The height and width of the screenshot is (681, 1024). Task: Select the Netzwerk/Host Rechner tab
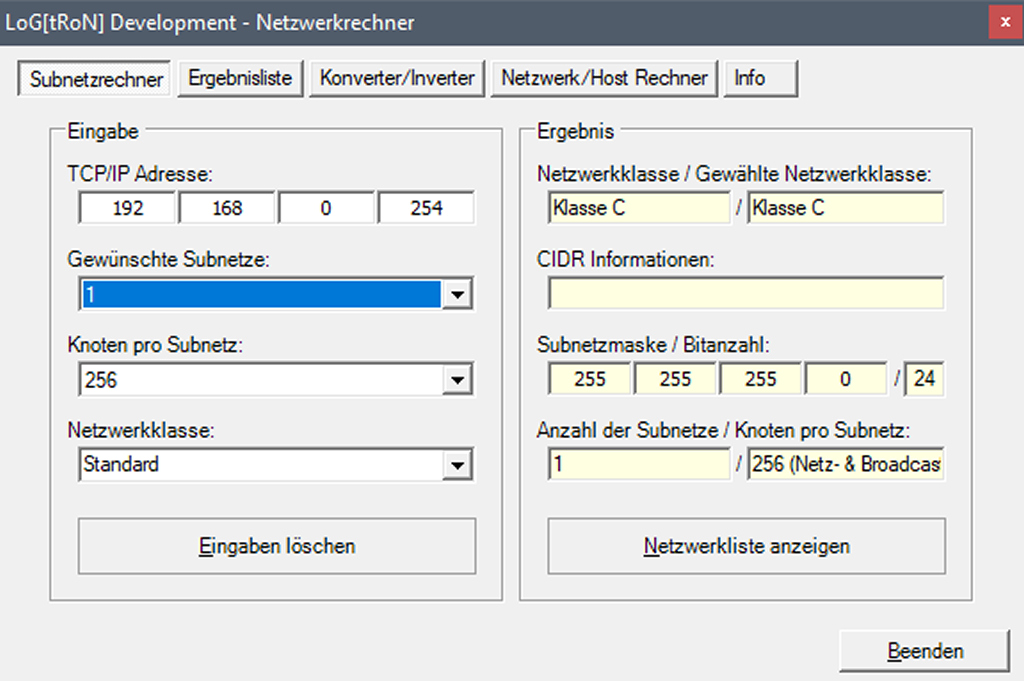604,78
